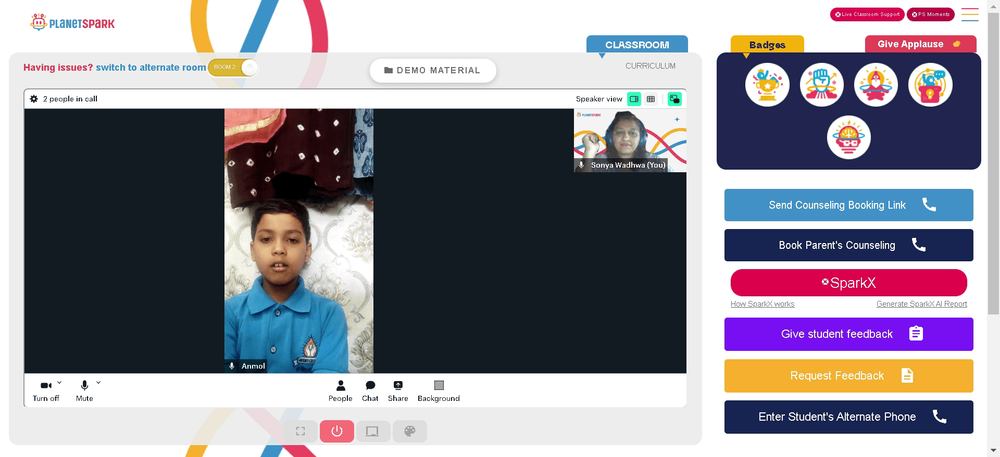Screen dimensions: 1000x457
Task: Click the '2 people in call' text
Action: pos(70,99)
